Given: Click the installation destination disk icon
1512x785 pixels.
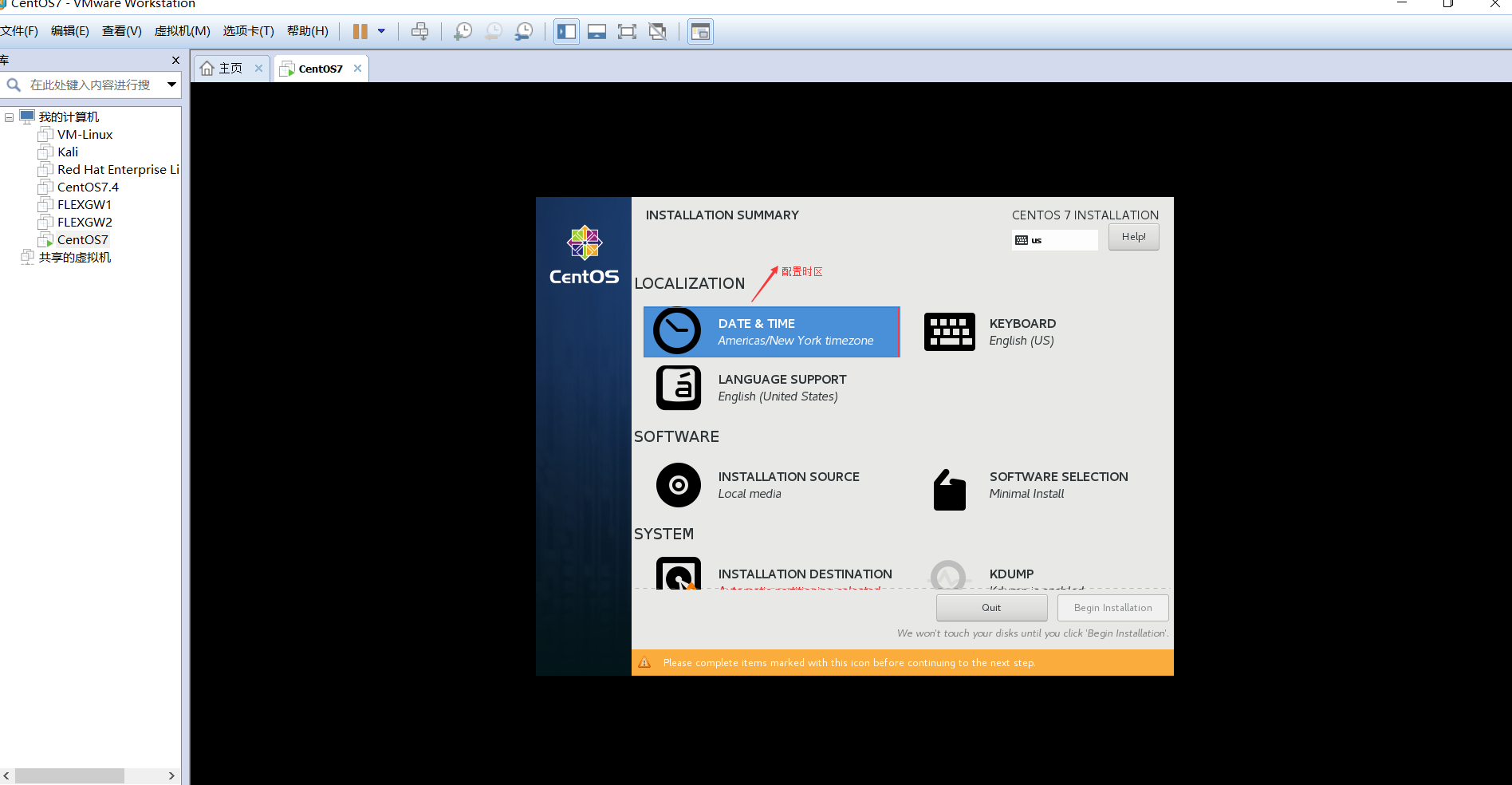Looking at the screenshot, I should [x=679, y=573].
